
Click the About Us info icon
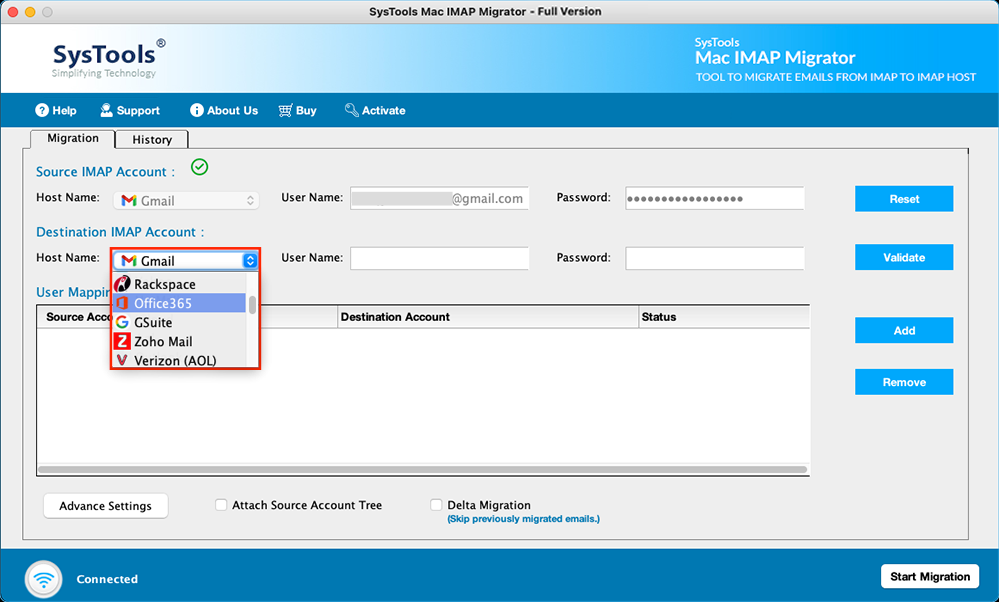click(197, 110)
